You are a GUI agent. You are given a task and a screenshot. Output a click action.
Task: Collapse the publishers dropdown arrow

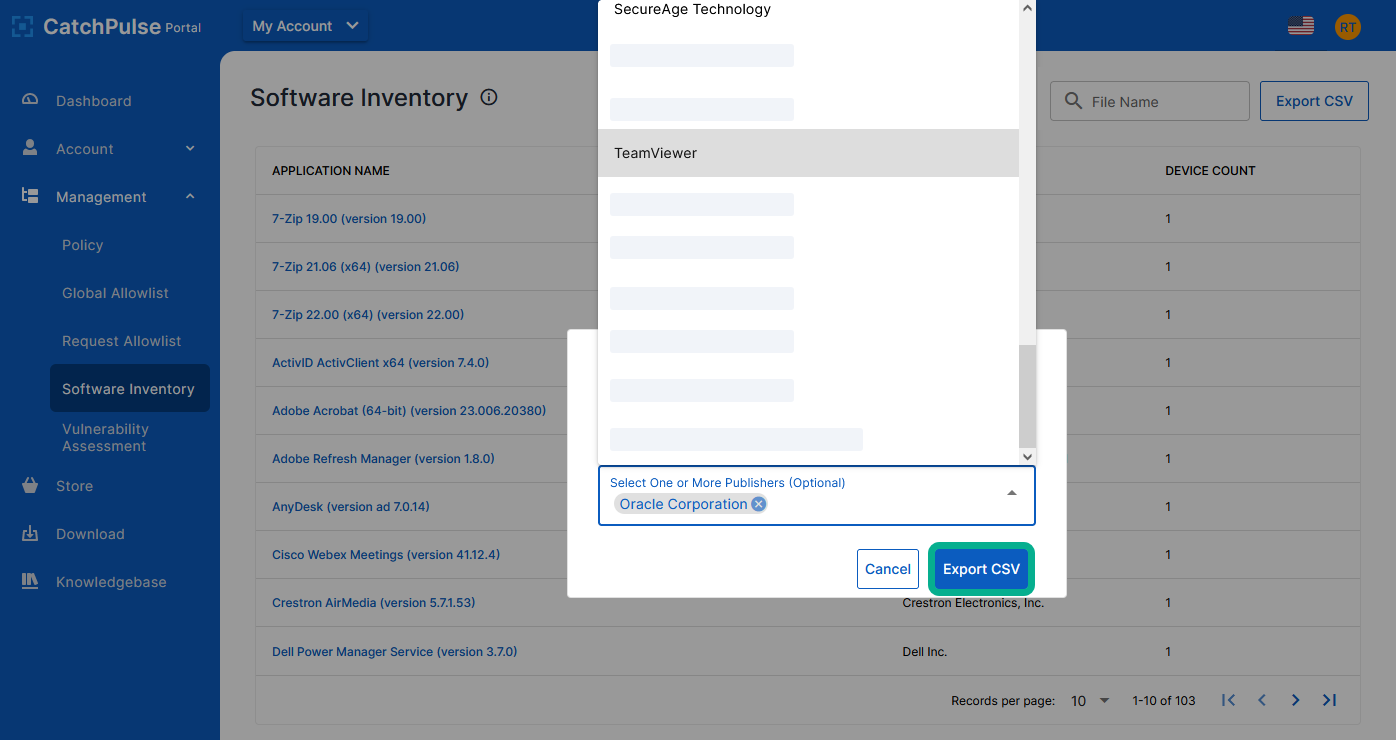point(1012,494)
